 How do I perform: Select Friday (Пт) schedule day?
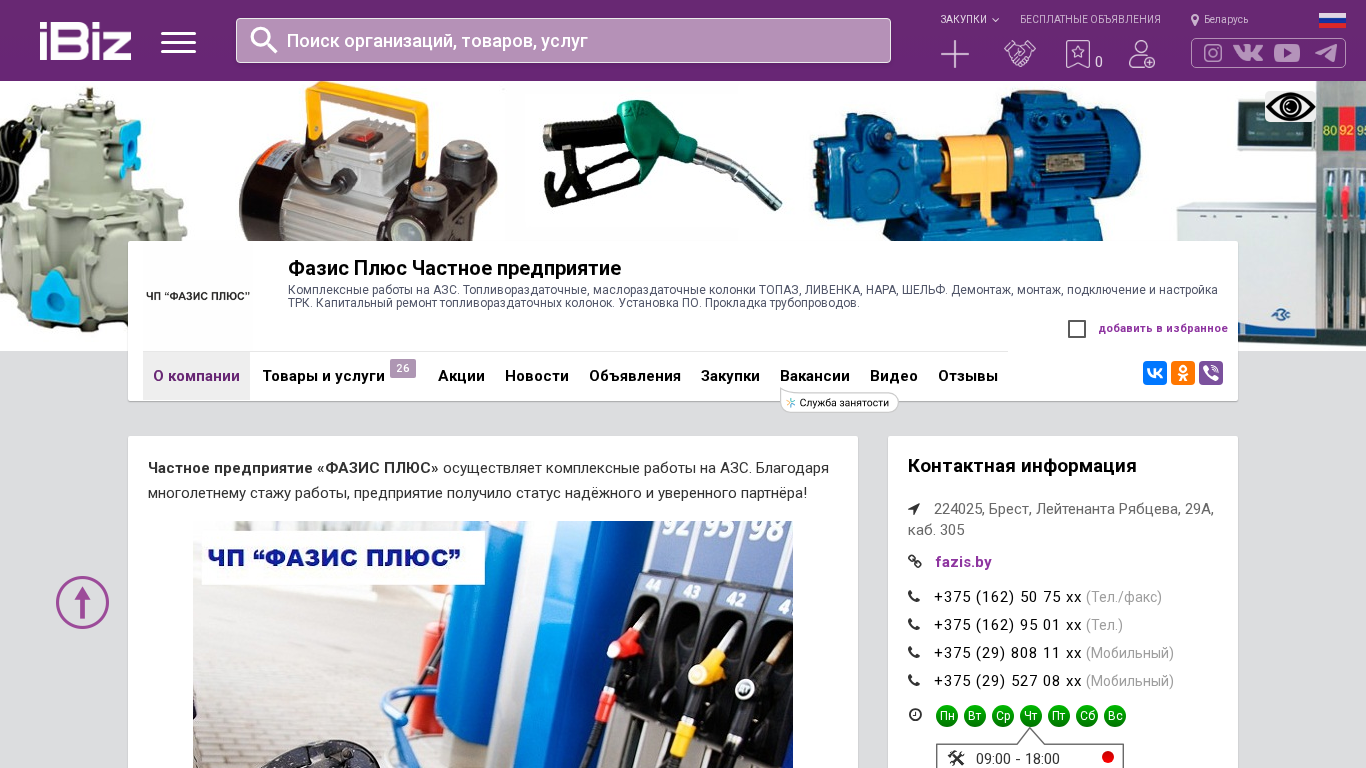click(1059, 716)
